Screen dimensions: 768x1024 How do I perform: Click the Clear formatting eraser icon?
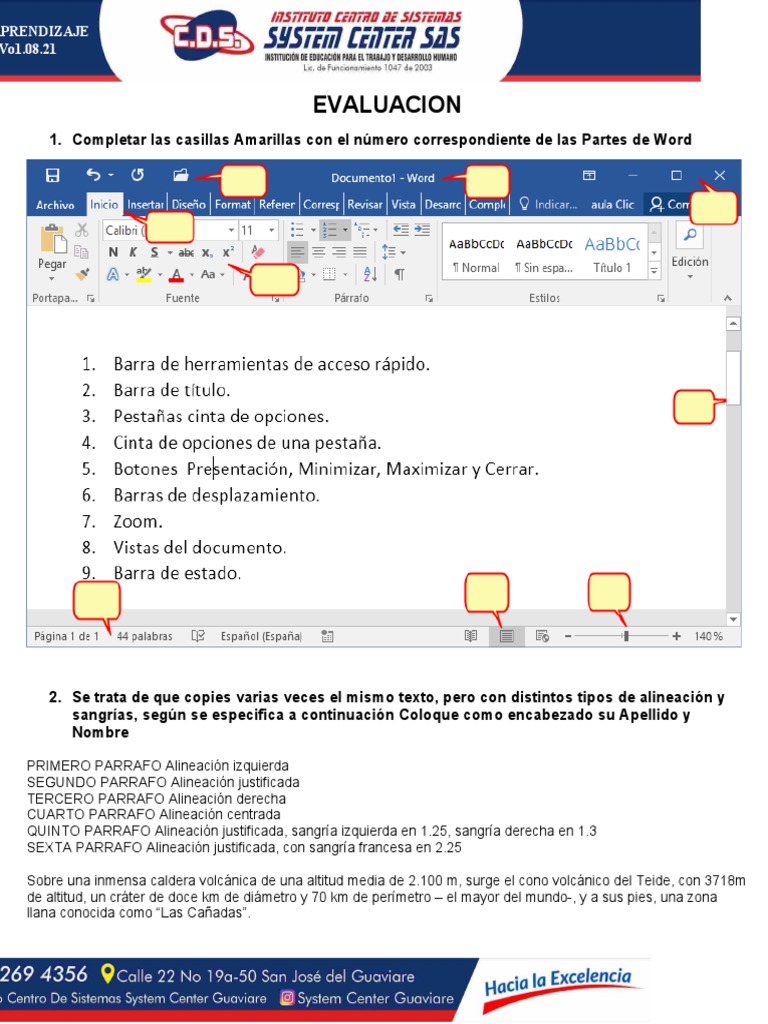[x=258, y=251]
